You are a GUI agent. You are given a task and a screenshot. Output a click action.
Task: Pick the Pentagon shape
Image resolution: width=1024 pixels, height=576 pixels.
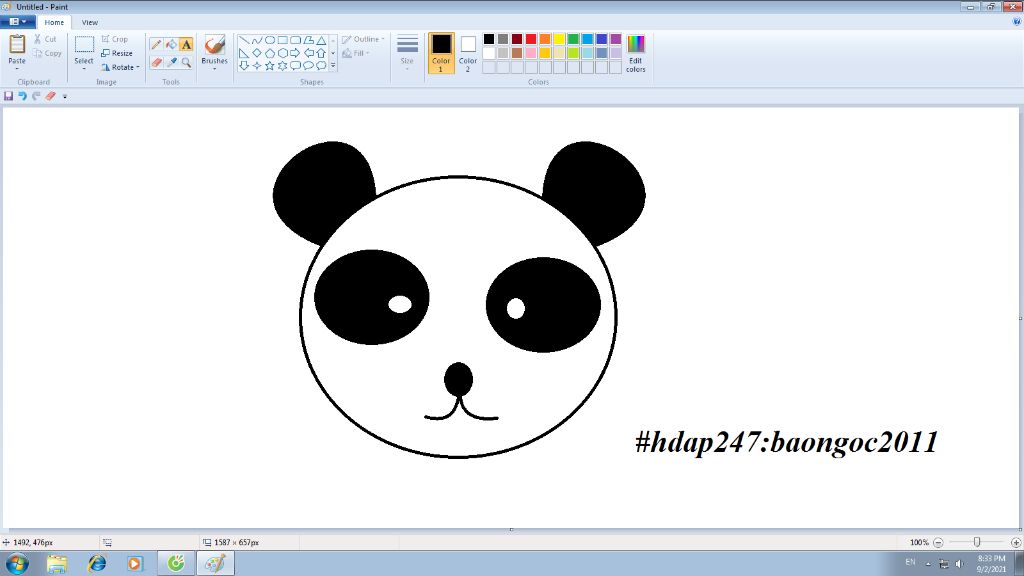[x=270, y=53]
